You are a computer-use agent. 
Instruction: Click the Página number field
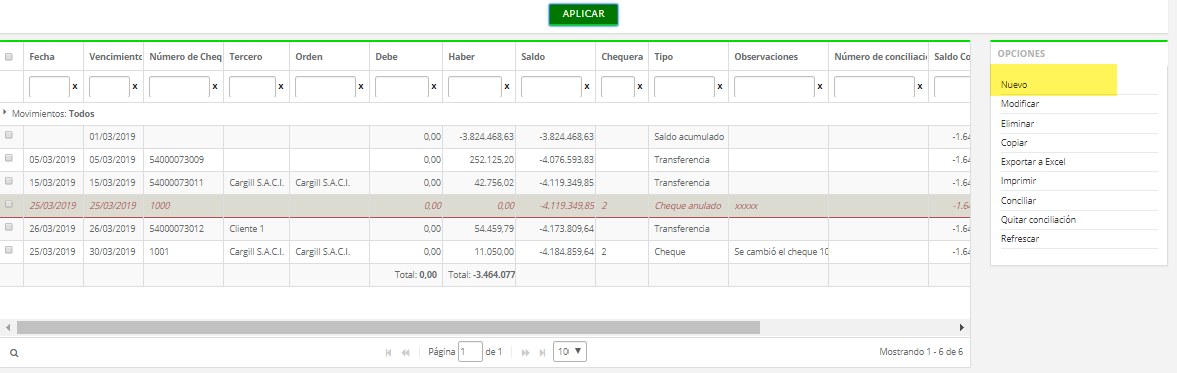(471, 351)
